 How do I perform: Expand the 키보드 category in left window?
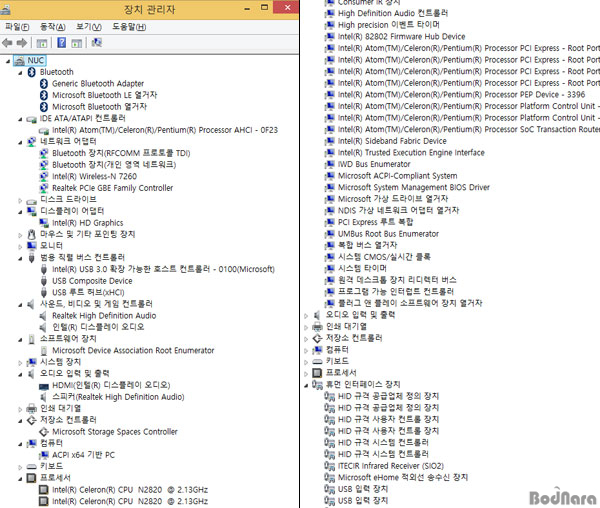coord(20,467)
